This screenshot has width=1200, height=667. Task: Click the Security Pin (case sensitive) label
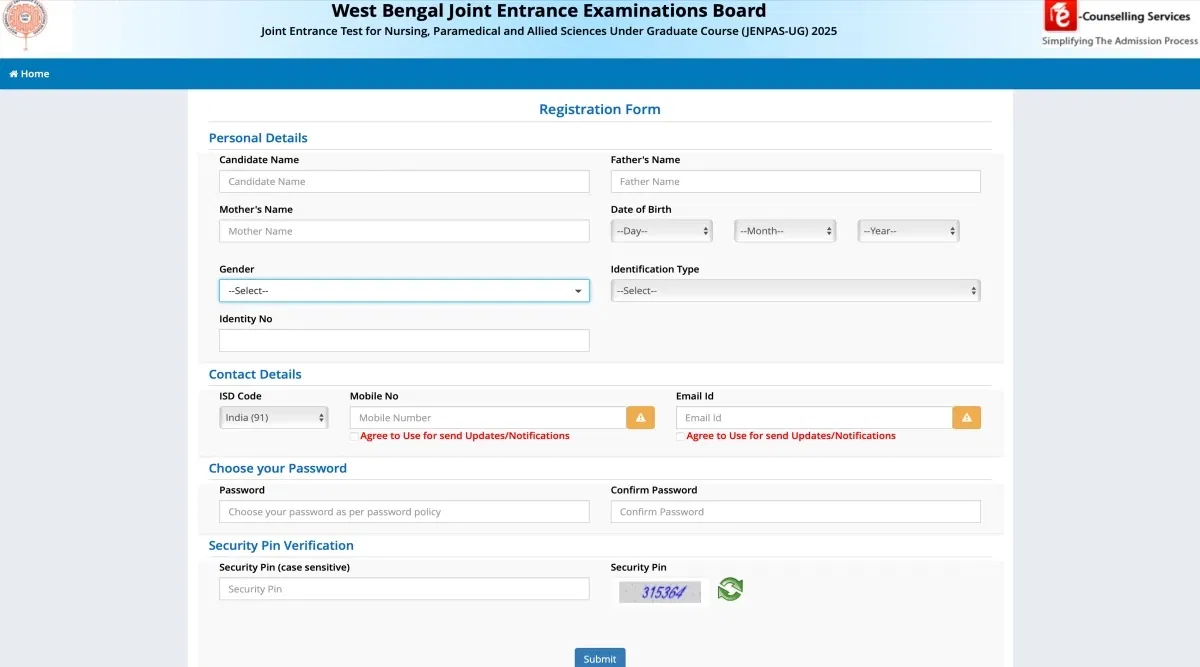285,567
